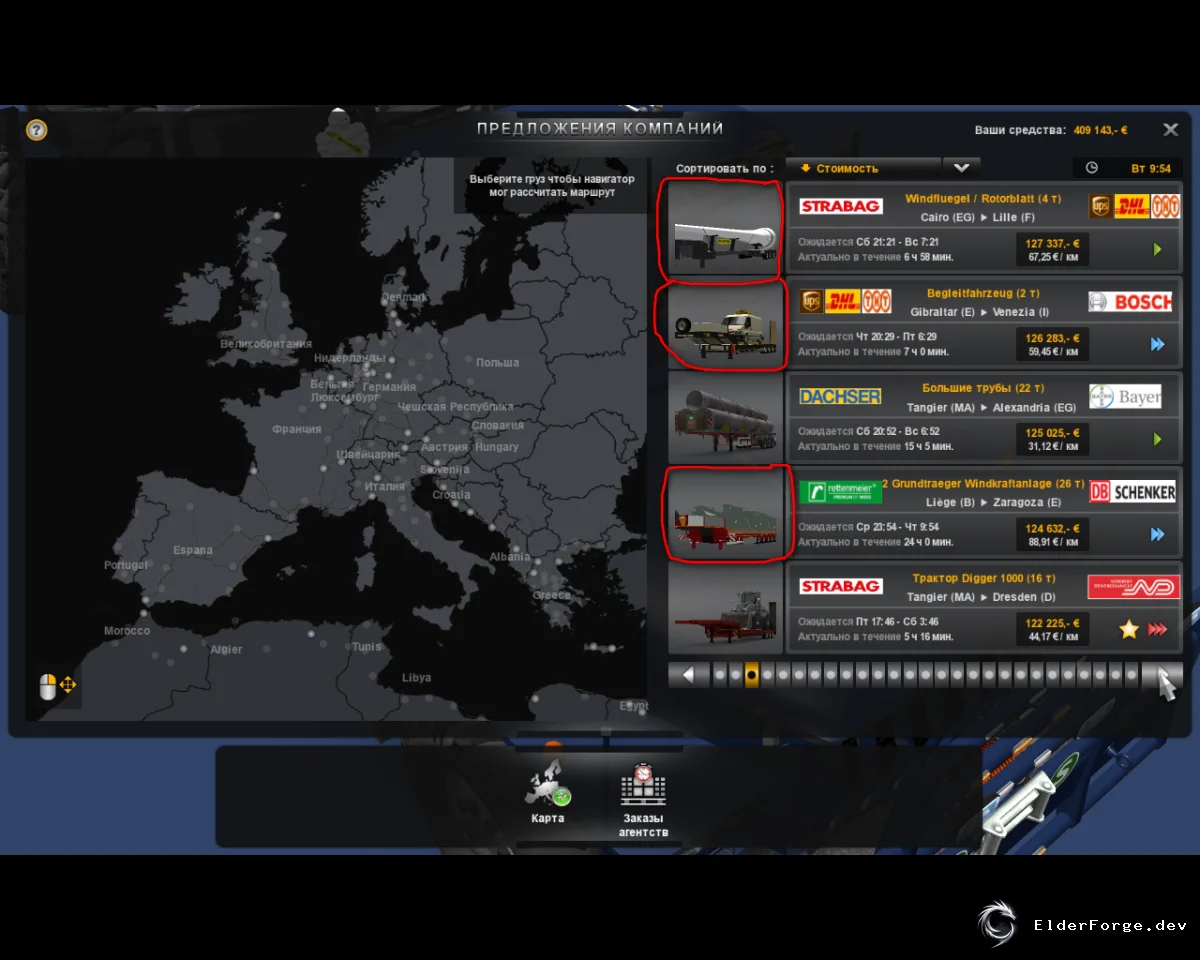
Task: Click the Rettenmeier green logo
Action: 841,491
